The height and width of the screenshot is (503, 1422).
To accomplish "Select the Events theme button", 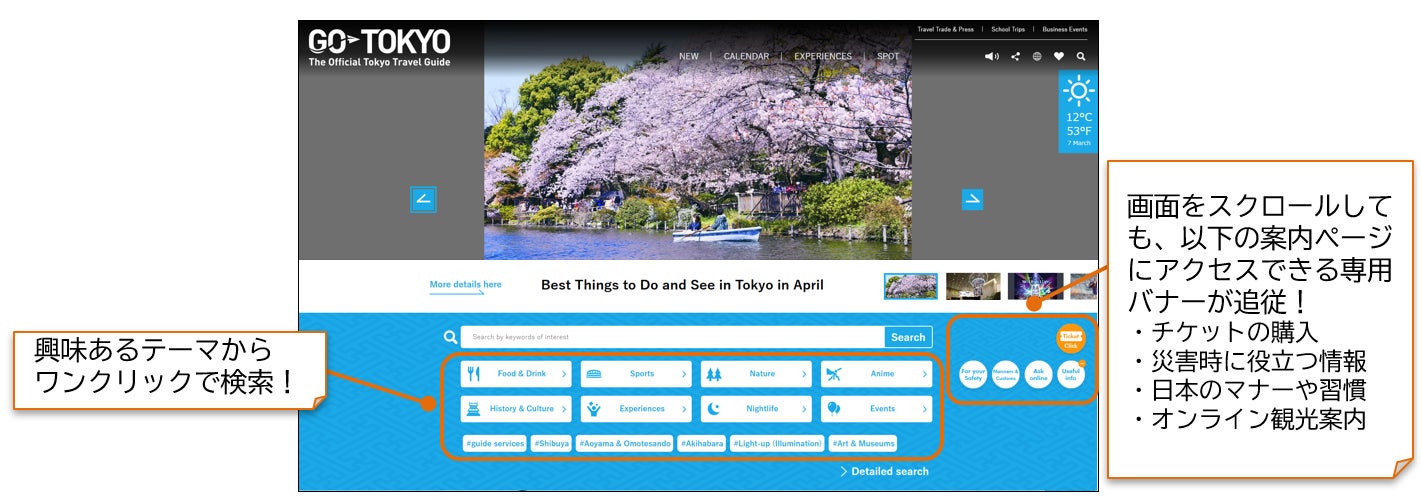I will (x=876, y=409).
